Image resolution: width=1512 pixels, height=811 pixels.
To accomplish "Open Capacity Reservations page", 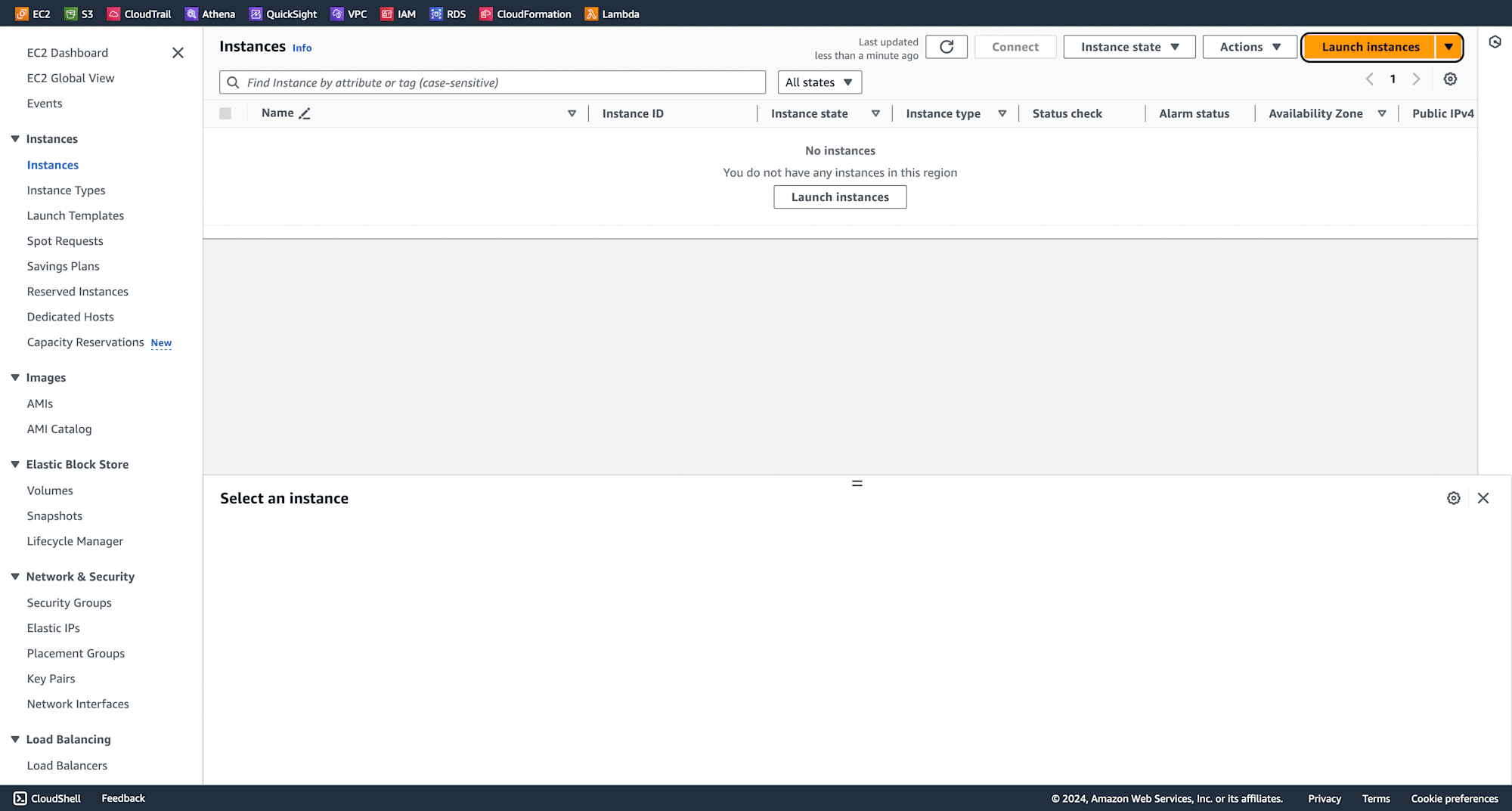I will [85, 342].
